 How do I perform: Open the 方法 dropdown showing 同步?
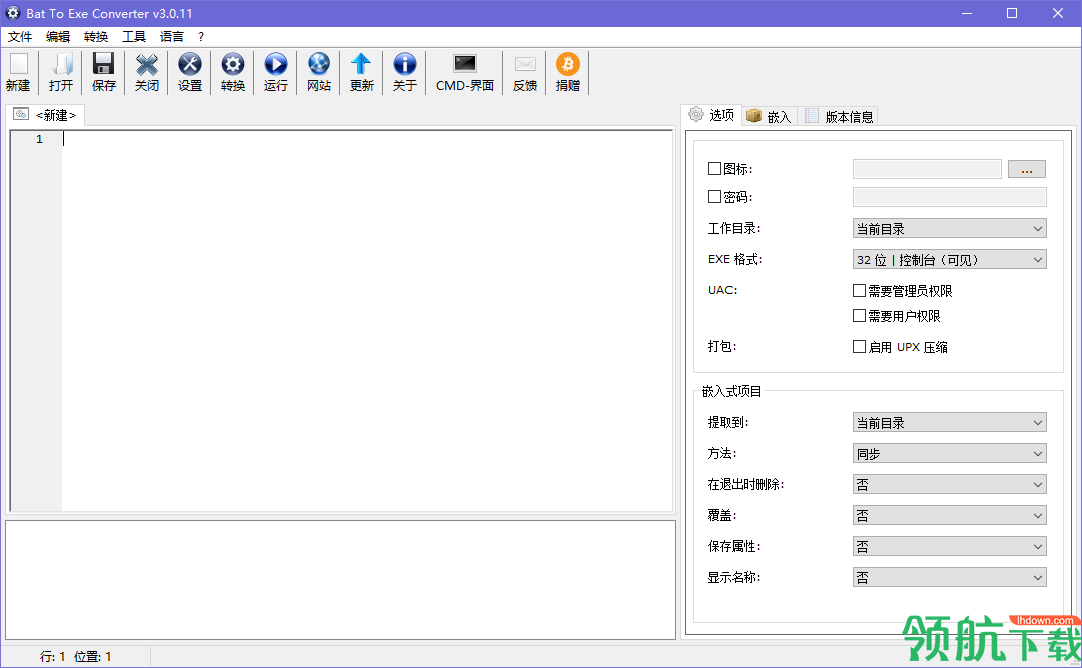click(950, 453)
